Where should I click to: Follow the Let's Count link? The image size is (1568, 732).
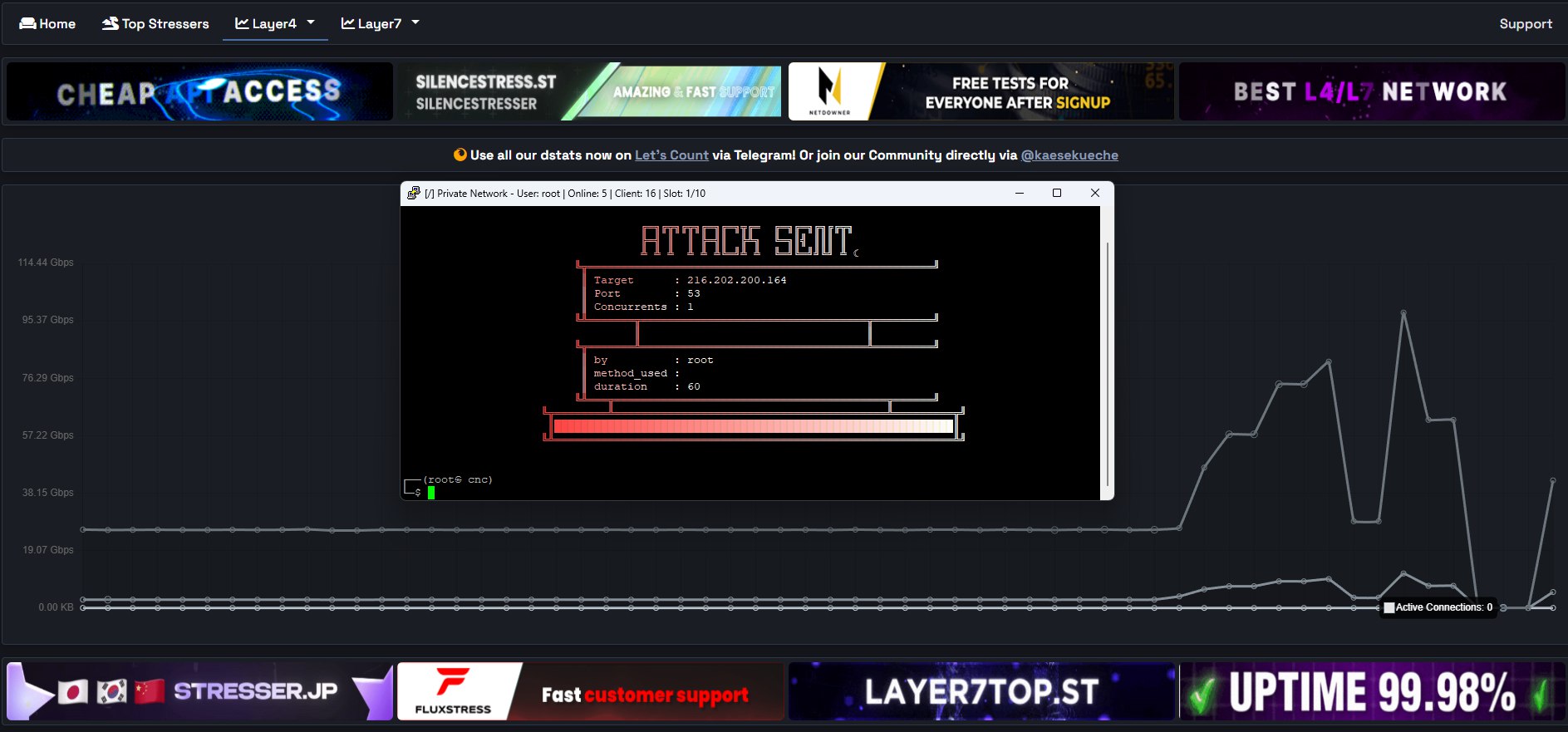coord(671,155)
